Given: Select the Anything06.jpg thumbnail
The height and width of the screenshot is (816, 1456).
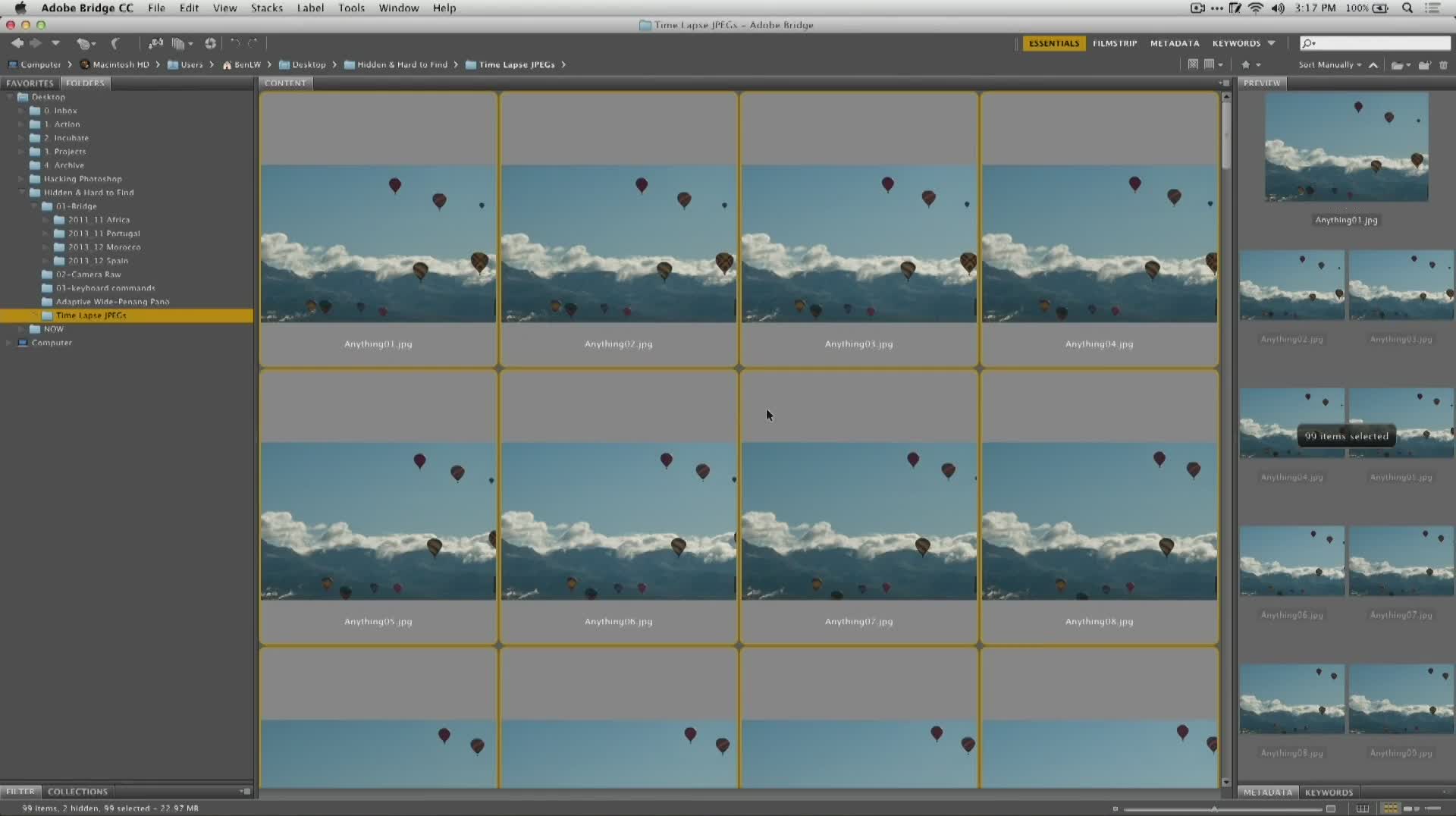Looking at the screenshot, I should (618, 521).
